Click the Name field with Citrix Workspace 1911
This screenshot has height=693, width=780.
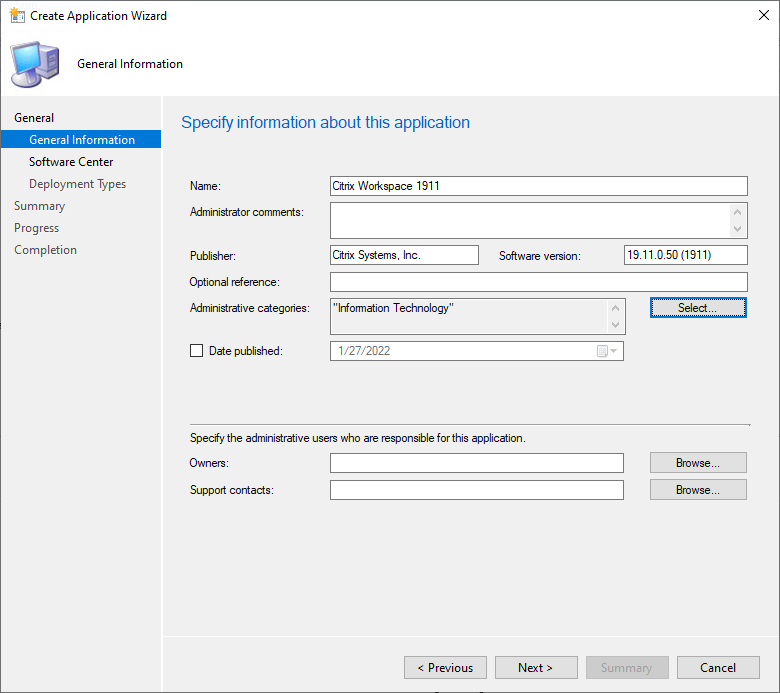539,186
